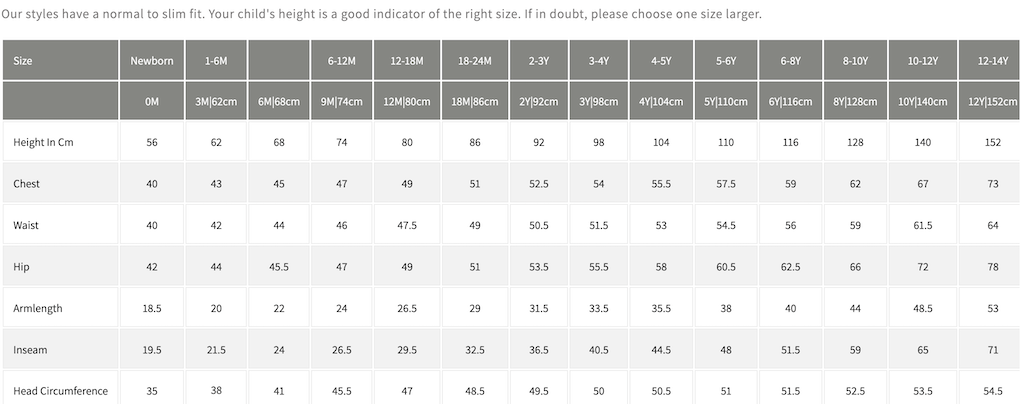Select the Inseam value 36.5 cell
The width and height of the screenshot is (1020, 404).
[x=539, y=349]
